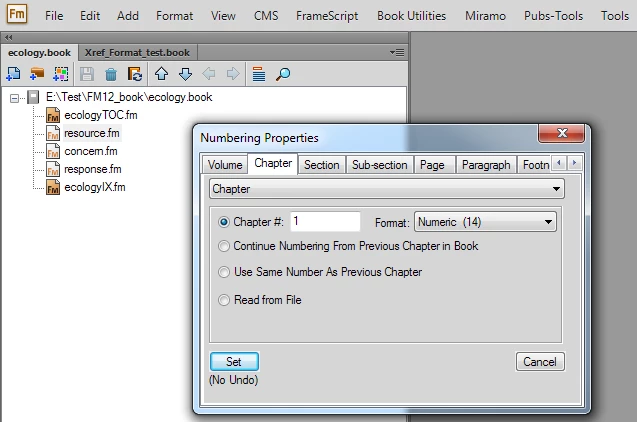Image resolution: width=637 pixels, height=422 pixels.
Task: Click the Add Folder icon in book toolbar
Action: pyautogui.click(x=37, y=74)
